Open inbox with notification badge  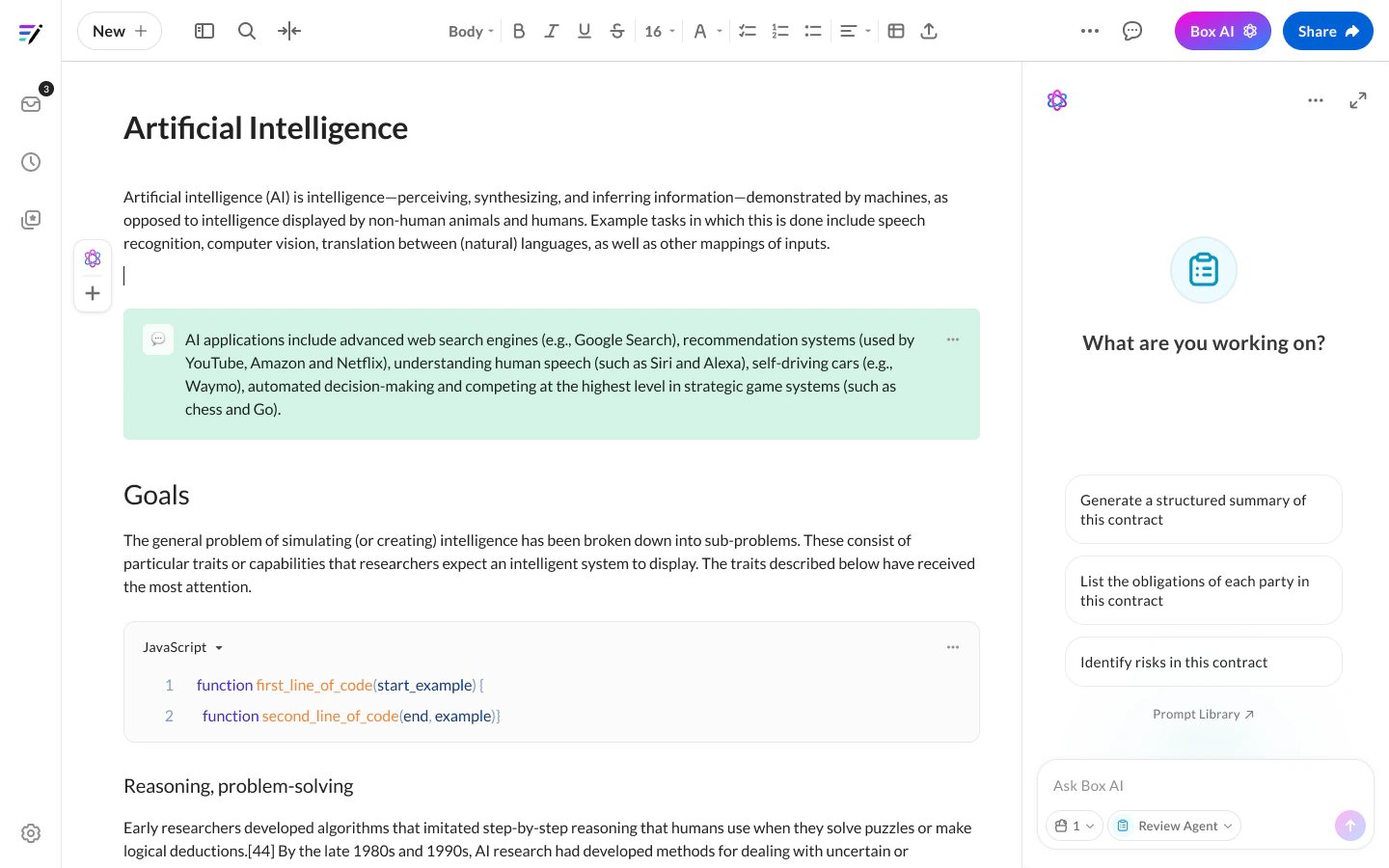[31, 103]
